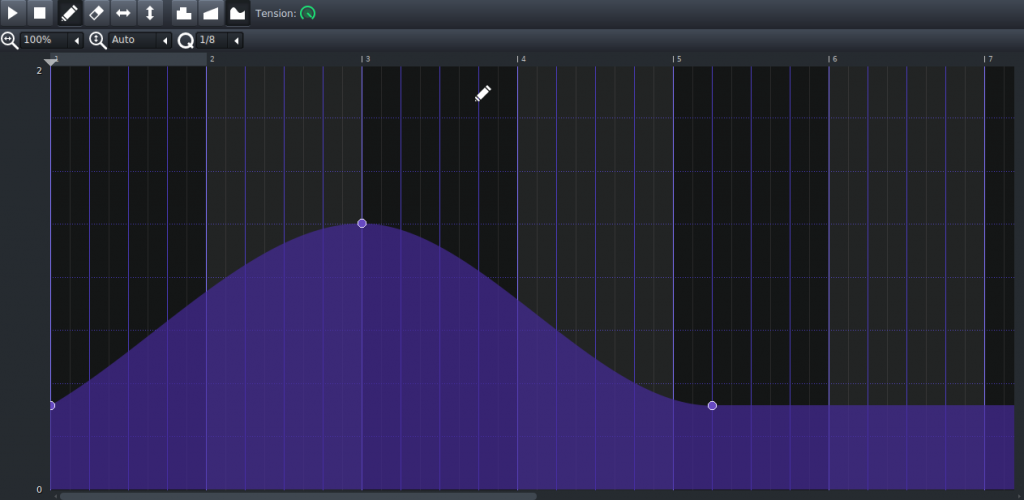
Task: Click the quantization icon
Action: [x=185, y=40]
